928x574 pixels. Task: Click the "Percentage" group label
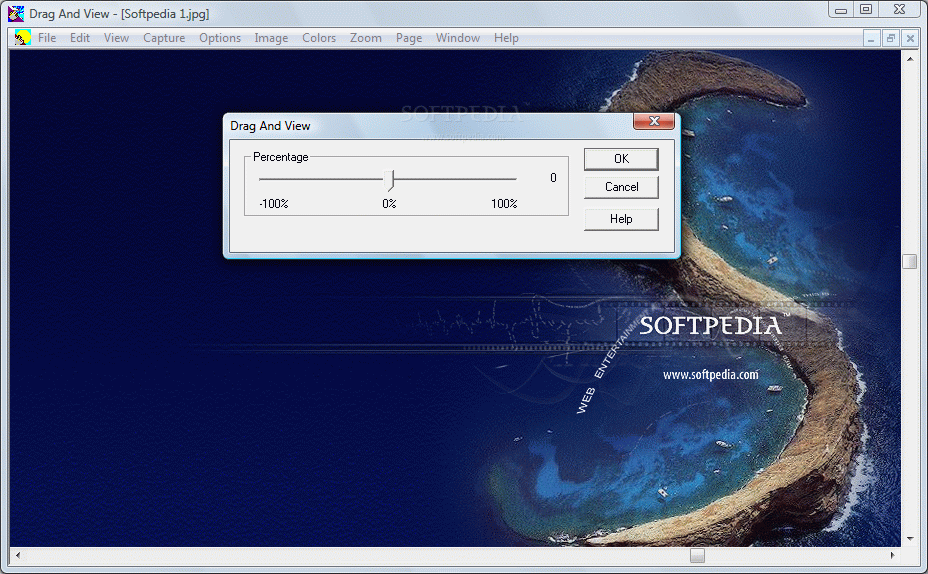coord(281,157)
